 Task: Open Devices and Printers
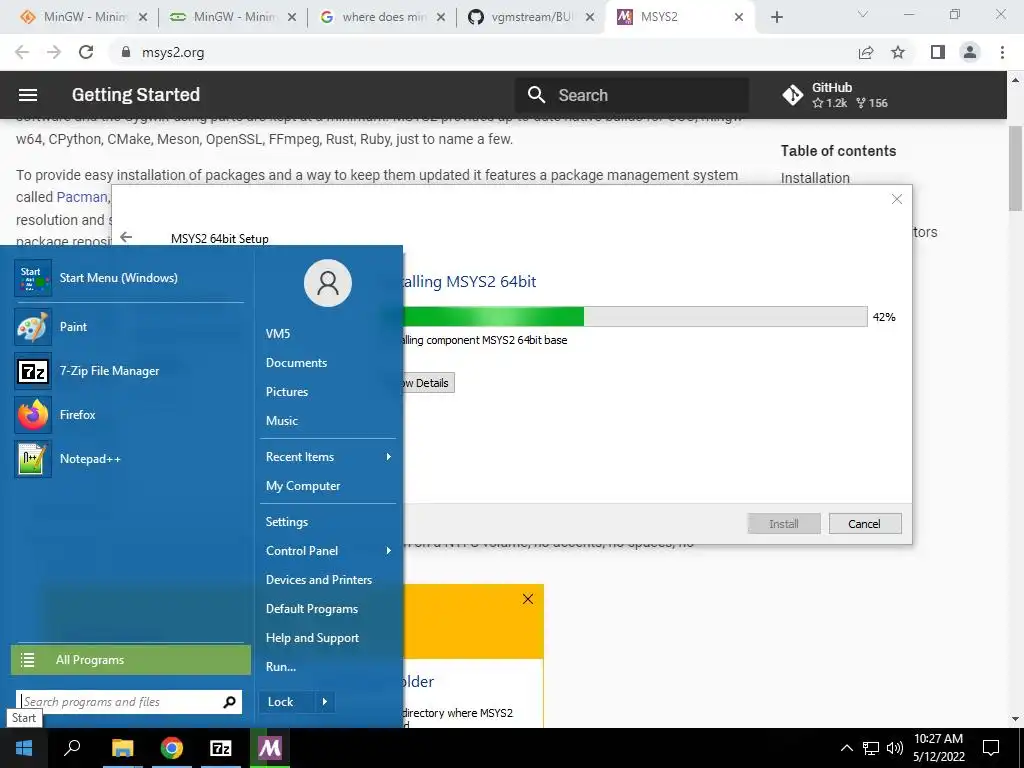[x=319, y=580]
